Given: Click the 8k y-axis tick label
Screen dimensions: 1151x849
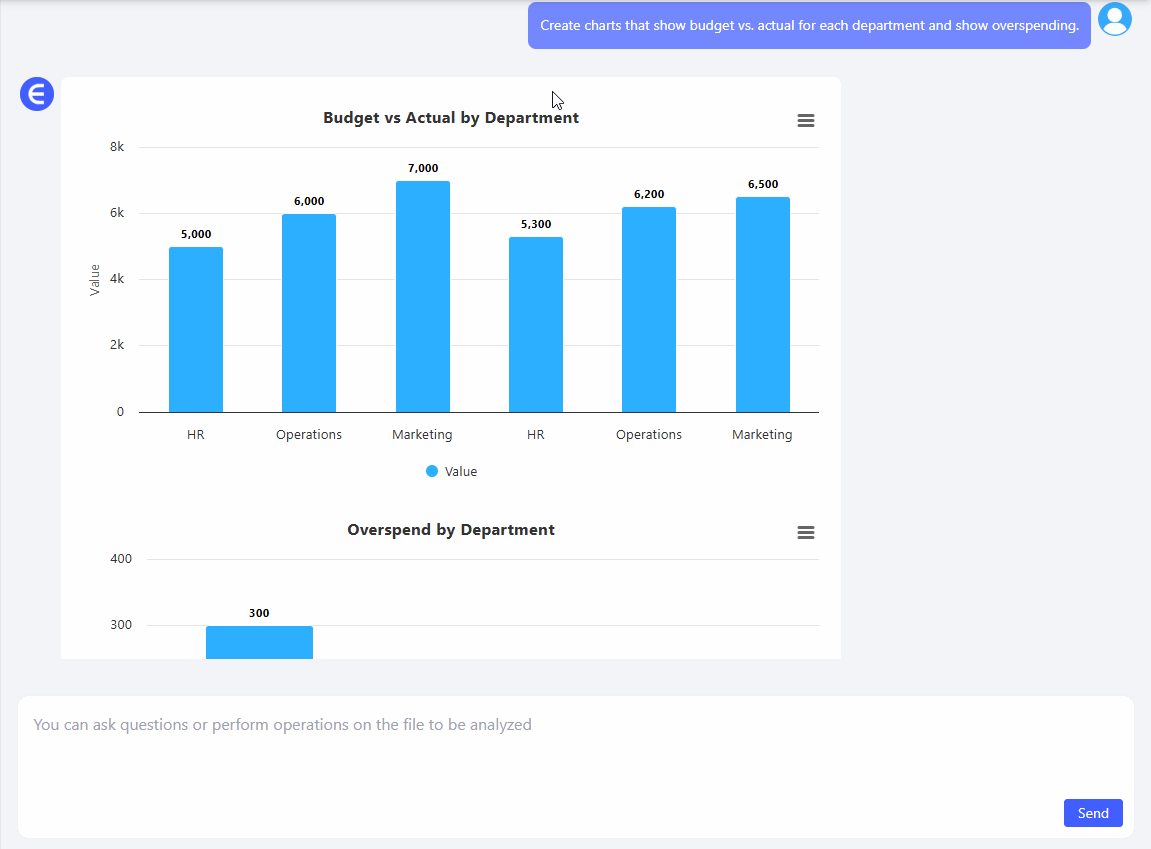Looking at the screenshot, I should pos(117,147).
